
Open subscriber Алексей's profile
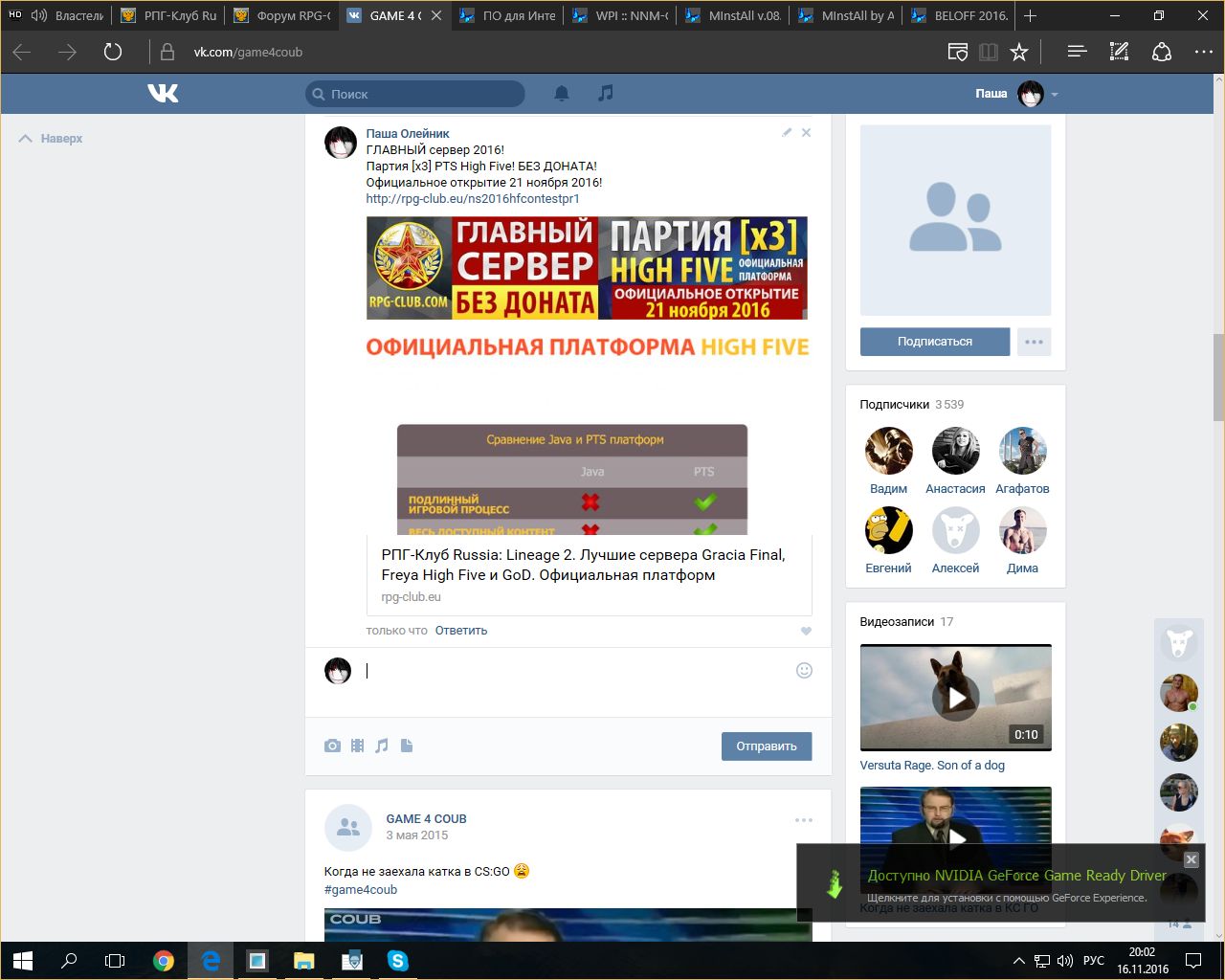(955, 529)
